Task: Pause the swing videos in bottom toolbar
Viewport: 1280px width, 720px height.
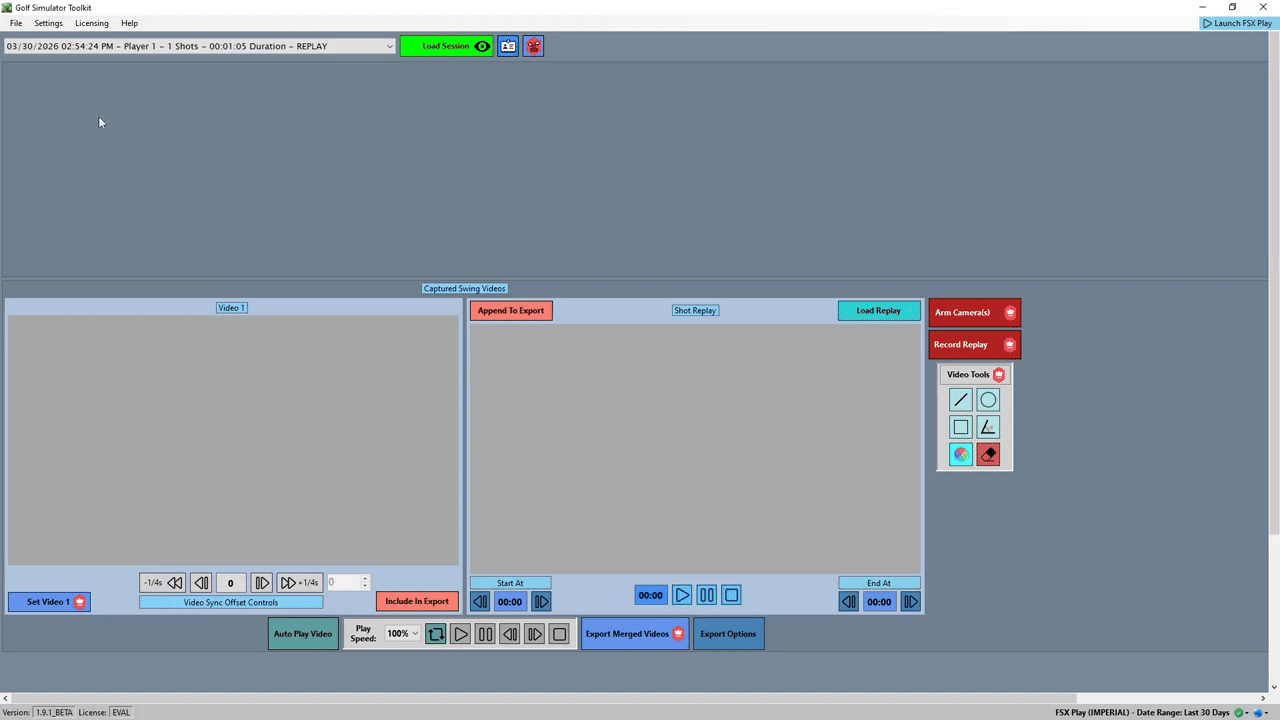Action: (x=485, y=634)
